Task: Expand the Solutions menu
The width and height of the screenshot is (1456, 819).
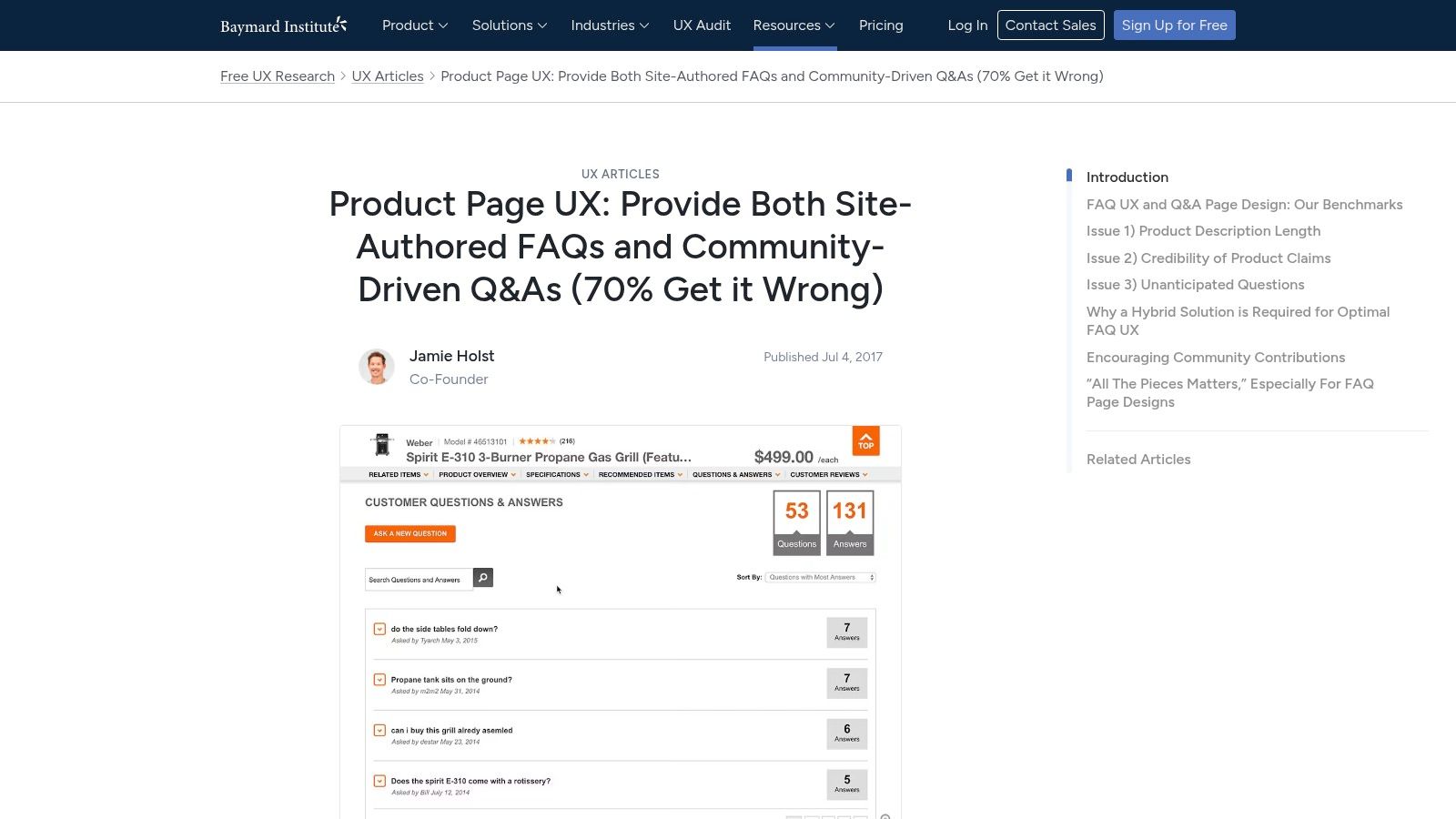Action: [x=510, y=25]
